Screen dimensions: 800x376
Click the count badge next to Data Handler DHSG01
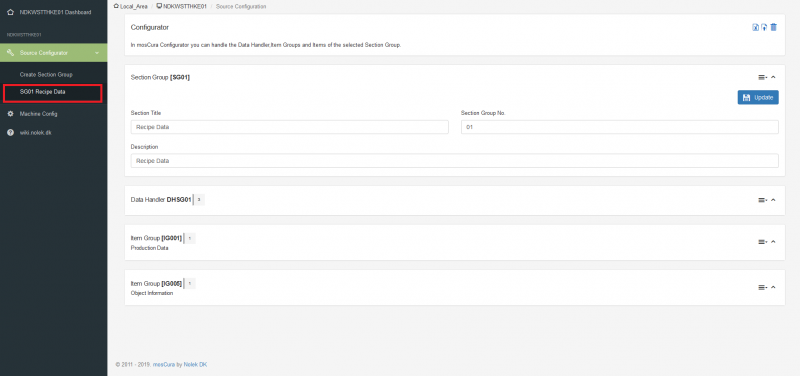click(198, 200)
